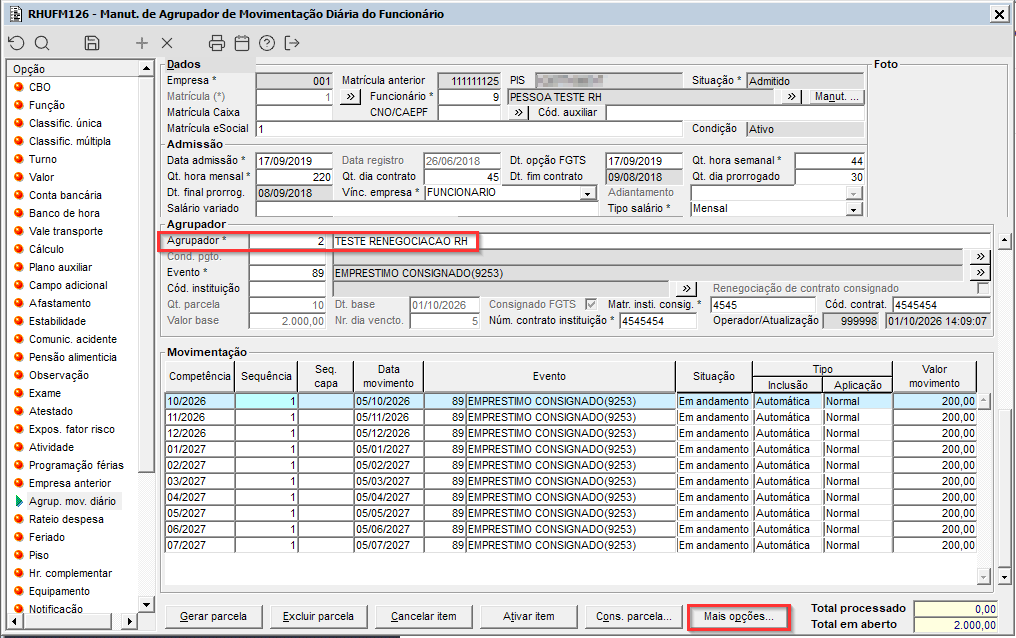
Task: Expand the Tipo salário dropdown
Action: click(x=855, y=209)
